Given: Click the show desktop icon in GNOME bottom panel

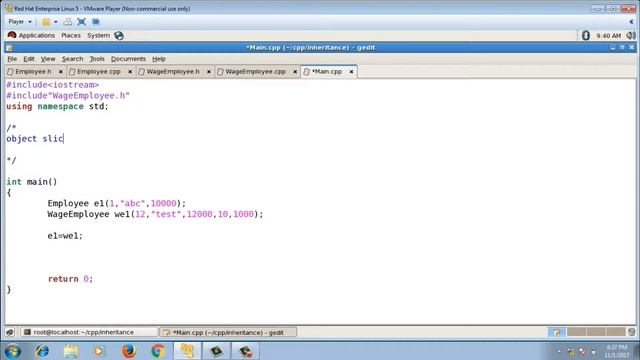Looking at the screenshot, I should 10,332.
